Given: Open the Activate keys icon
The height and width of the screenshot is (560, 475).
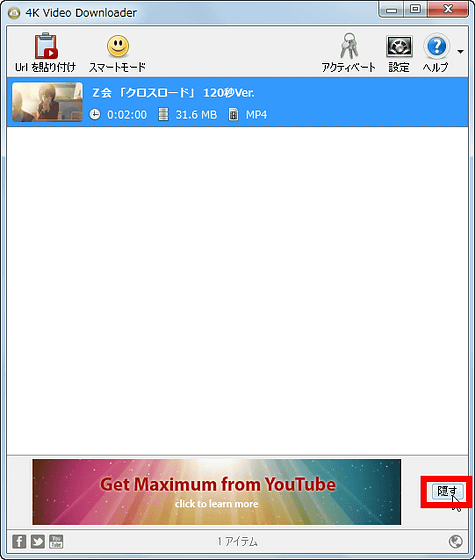Looking at the screenshot, I should 349,46.
